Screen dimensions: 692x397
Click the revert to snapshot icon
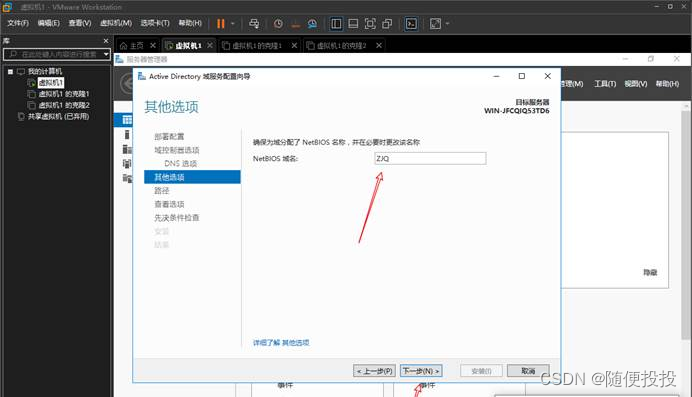pos(295,24)
